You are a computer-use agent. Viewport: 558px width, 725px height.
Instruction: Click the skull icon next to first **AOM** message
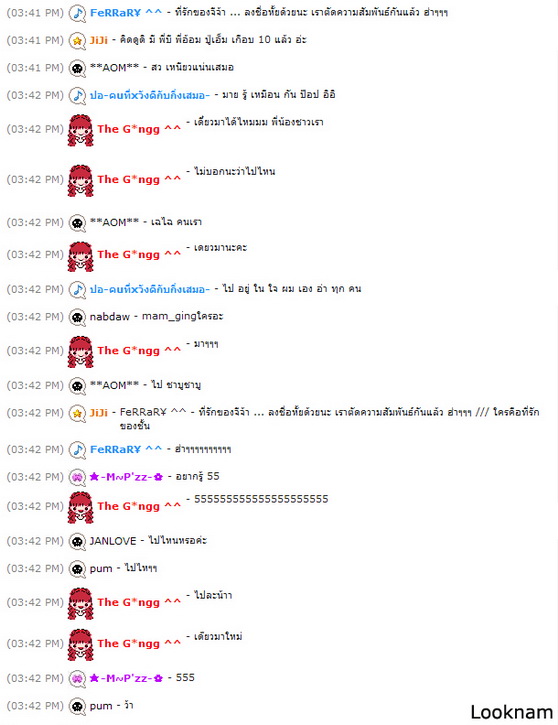tap(77, 68)
